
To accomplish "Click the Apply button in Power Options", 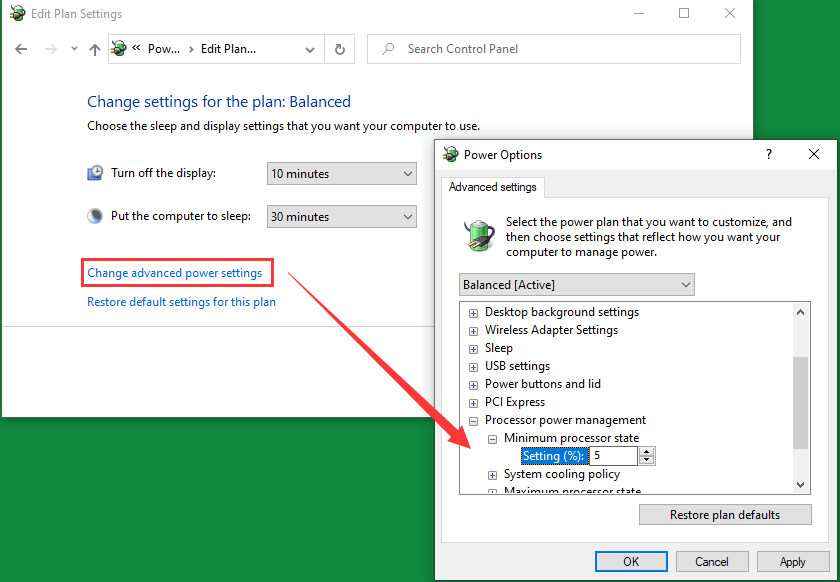I will [x=792, y=561].
